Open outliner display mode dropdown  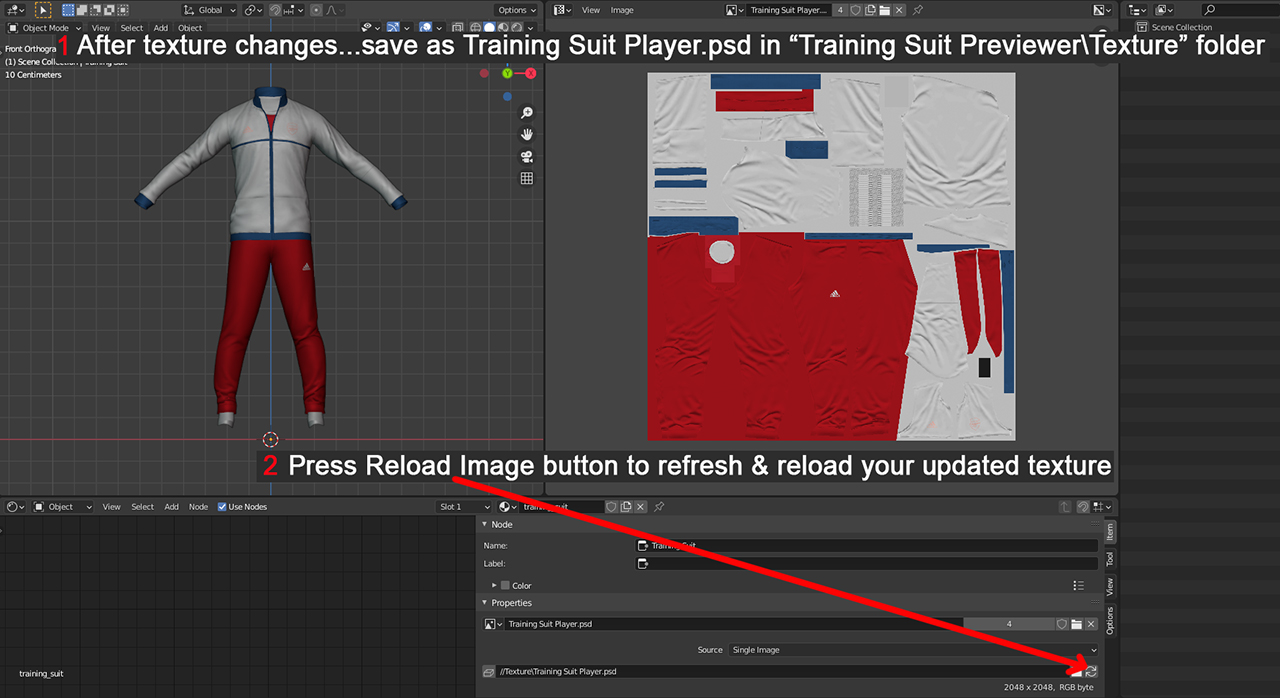click(1163, 10)
